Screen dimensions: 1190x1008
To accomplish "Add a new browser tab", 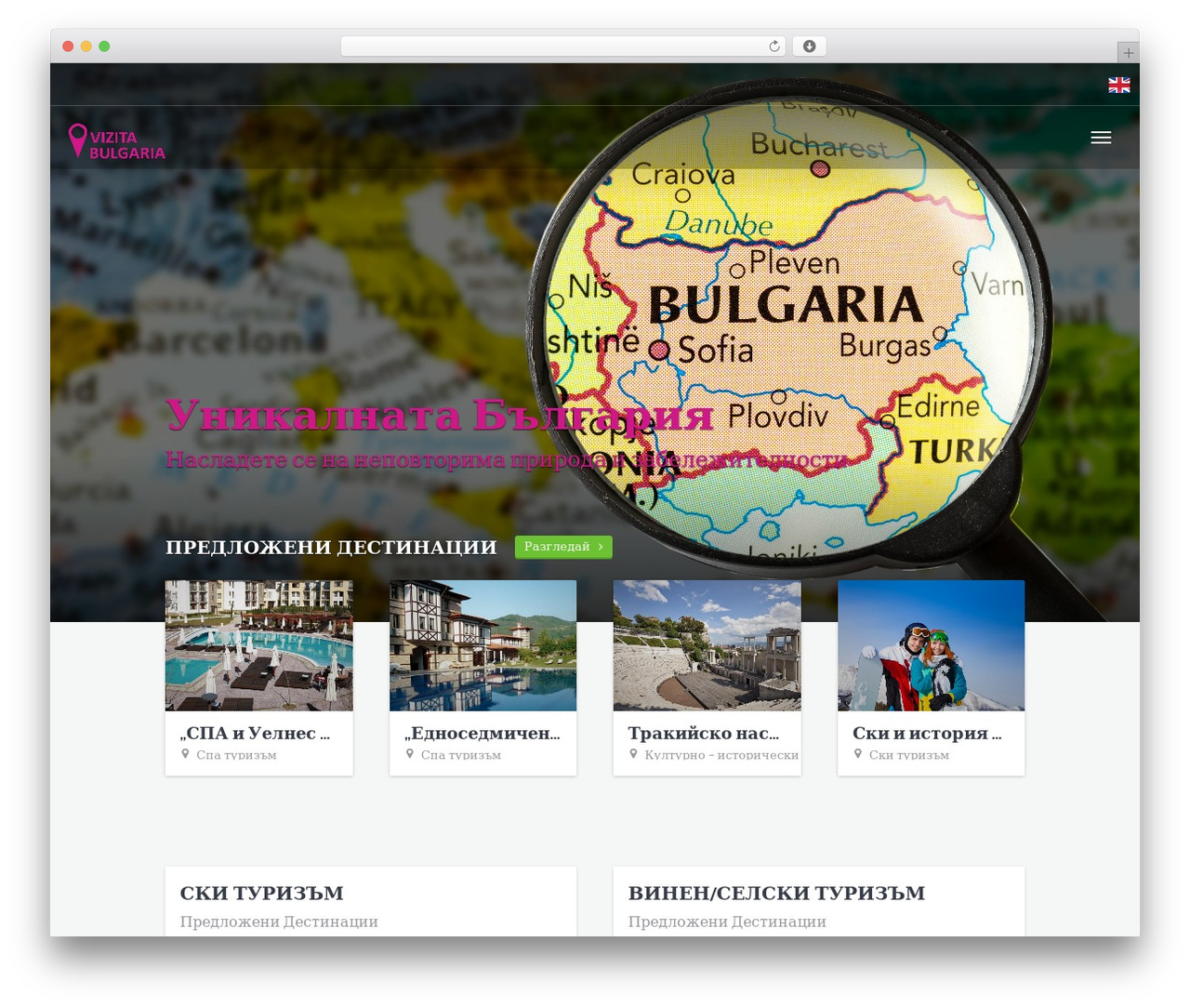I will click(x=1128, y=53).
